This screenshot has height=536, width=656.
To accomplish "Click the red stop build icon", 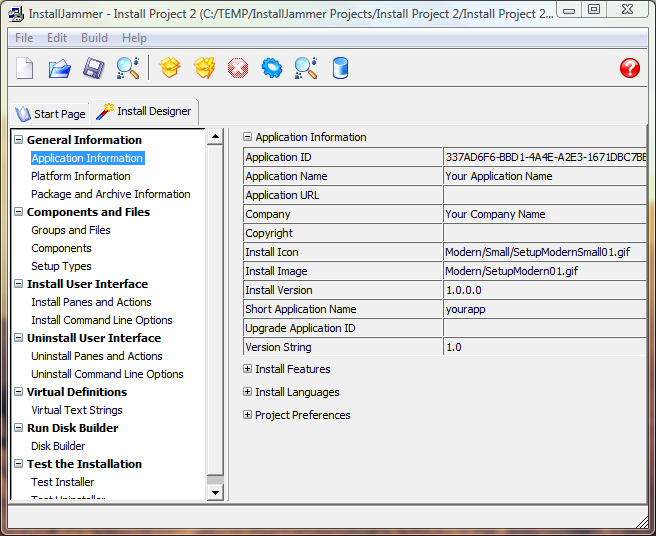I will pos(238,68).
